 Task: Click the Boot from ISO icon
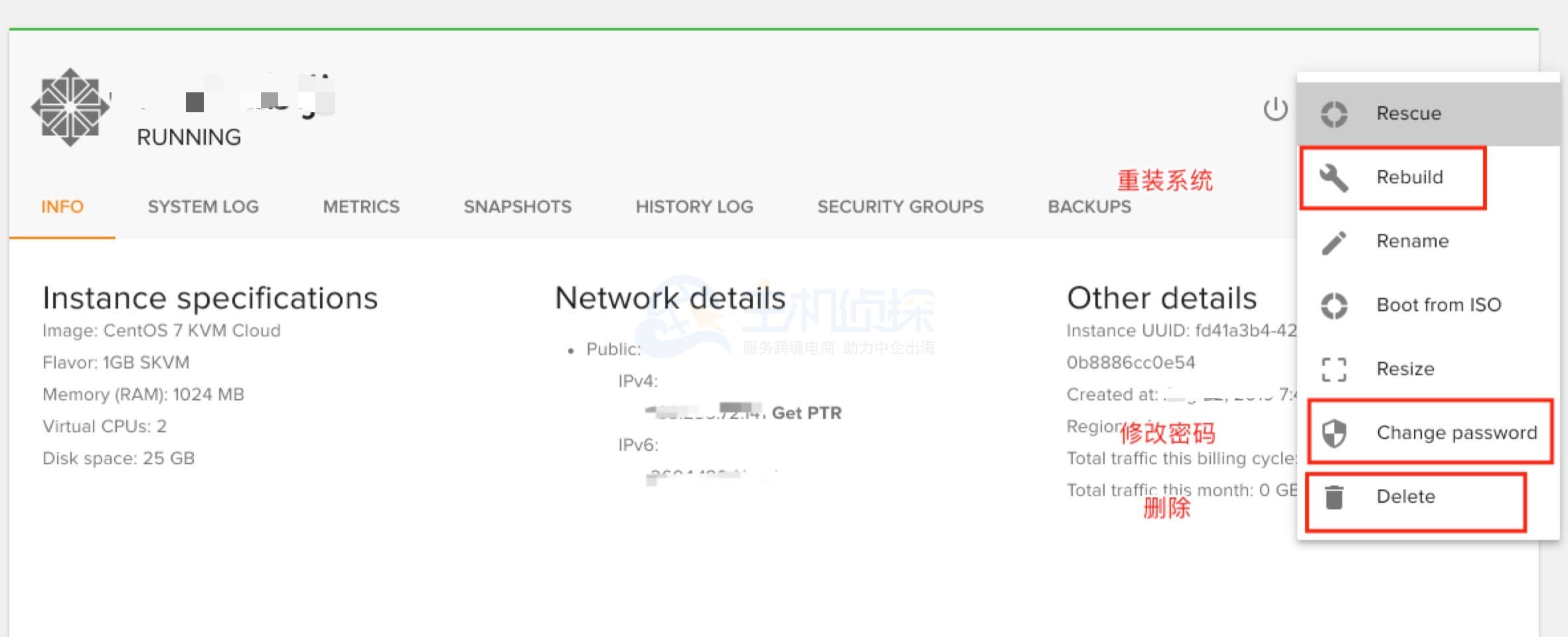pyautogui.click(x=1334, y=306)
